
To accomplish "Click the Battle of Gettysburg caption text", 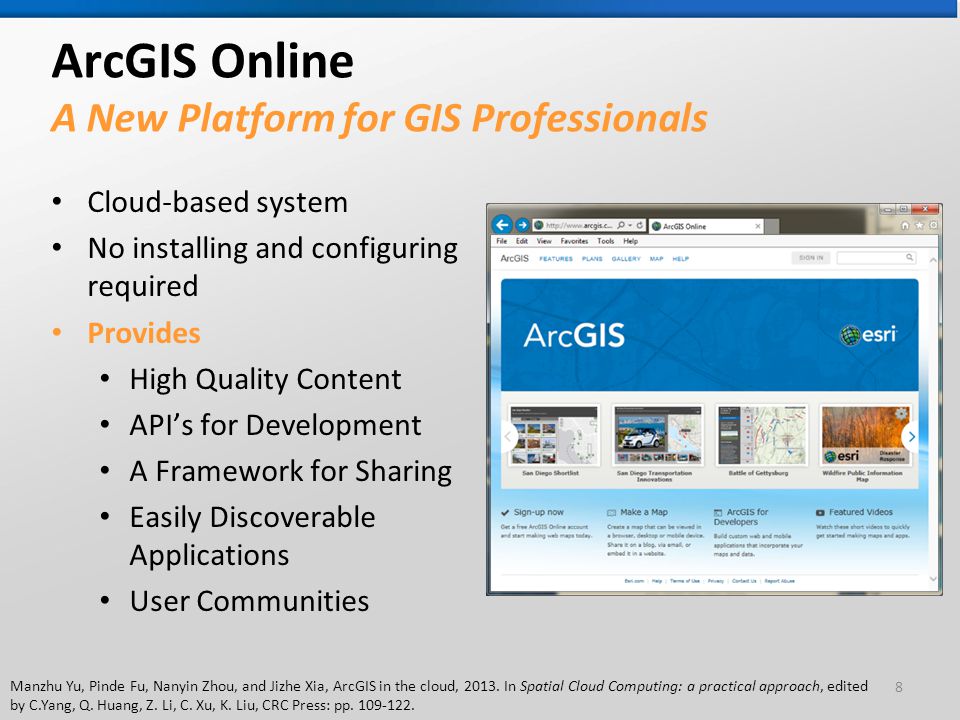I will pyautogui.click(x=758, y=473).
